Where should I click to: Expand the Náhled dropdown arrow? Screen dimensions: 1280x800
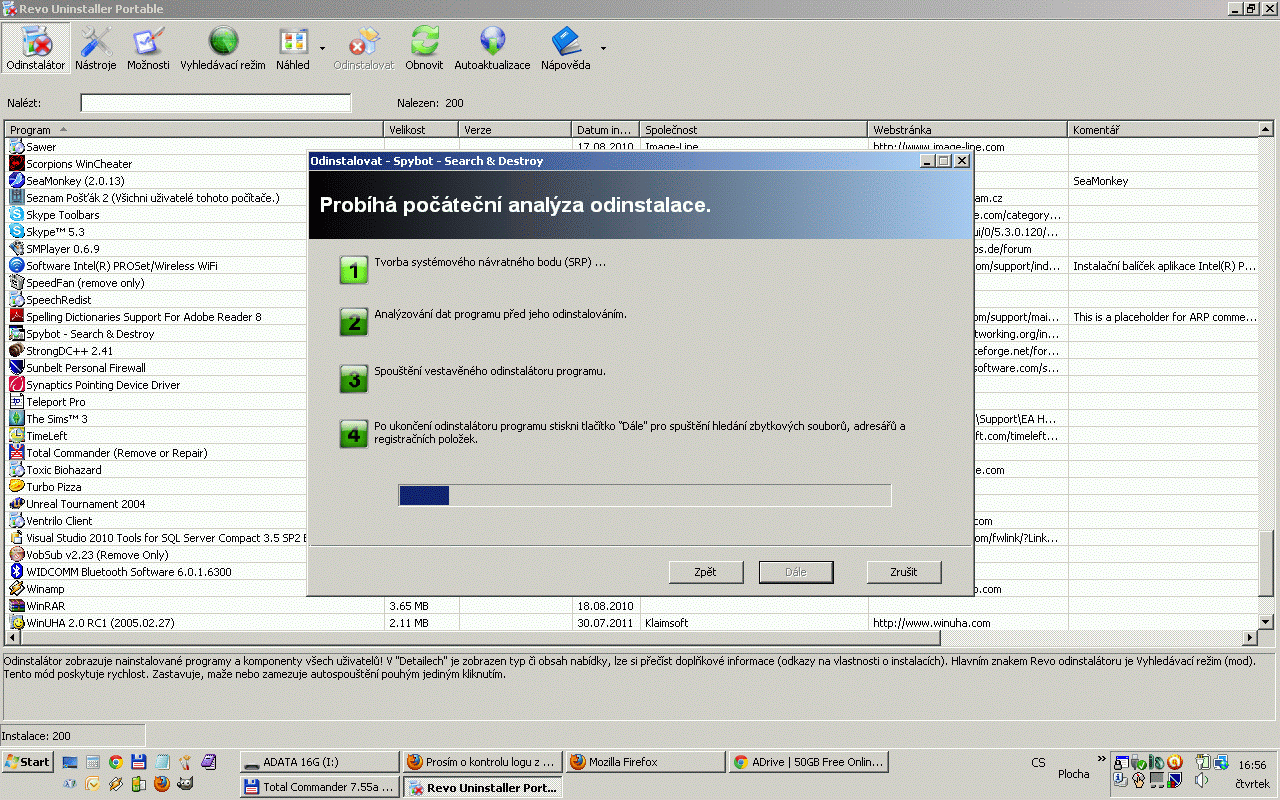322,47
